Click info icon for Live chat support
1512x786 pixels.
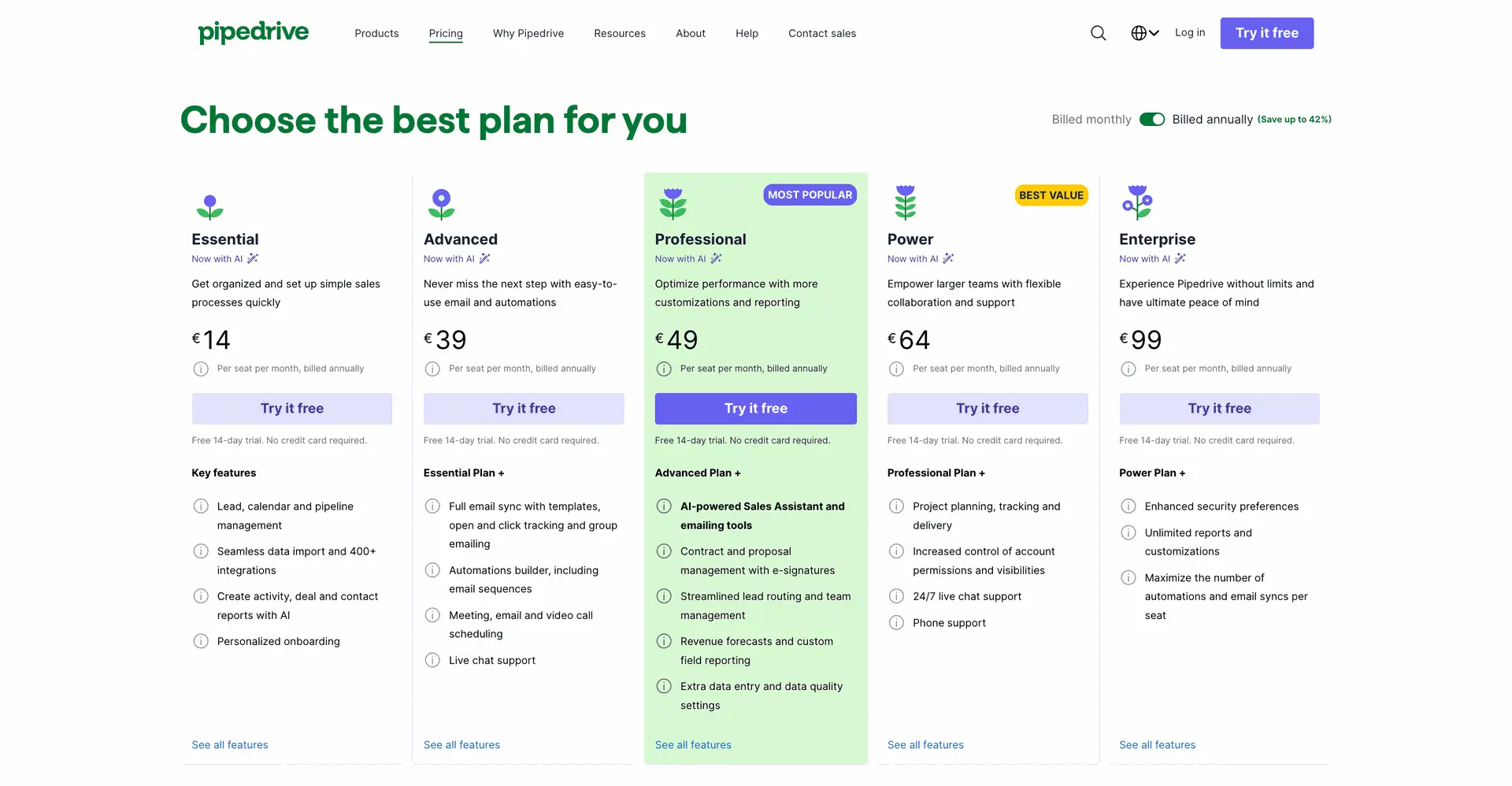[x=432, y=660]
